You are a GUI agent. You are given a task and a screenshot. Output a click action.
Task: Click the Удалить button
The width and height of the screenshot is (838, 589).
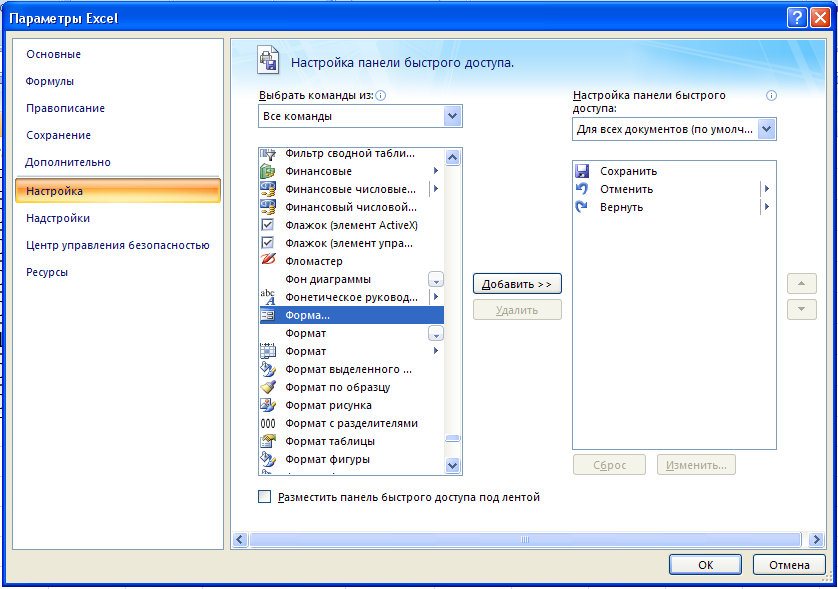pyautogui.click(x=517, y=310)
